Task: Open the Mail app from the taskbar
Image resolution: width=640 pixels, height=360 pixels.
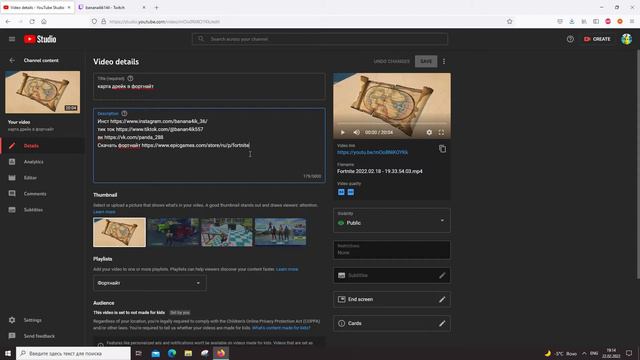Action: coord(156,353)
